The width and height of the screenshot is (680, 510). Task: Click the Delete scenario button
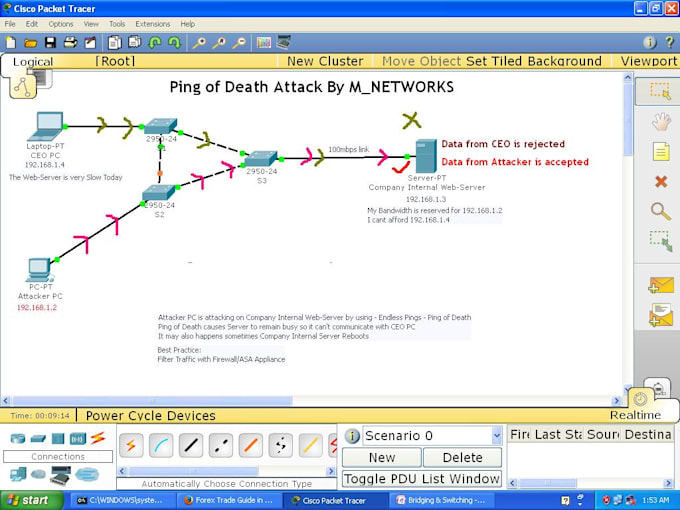[462, 458]
